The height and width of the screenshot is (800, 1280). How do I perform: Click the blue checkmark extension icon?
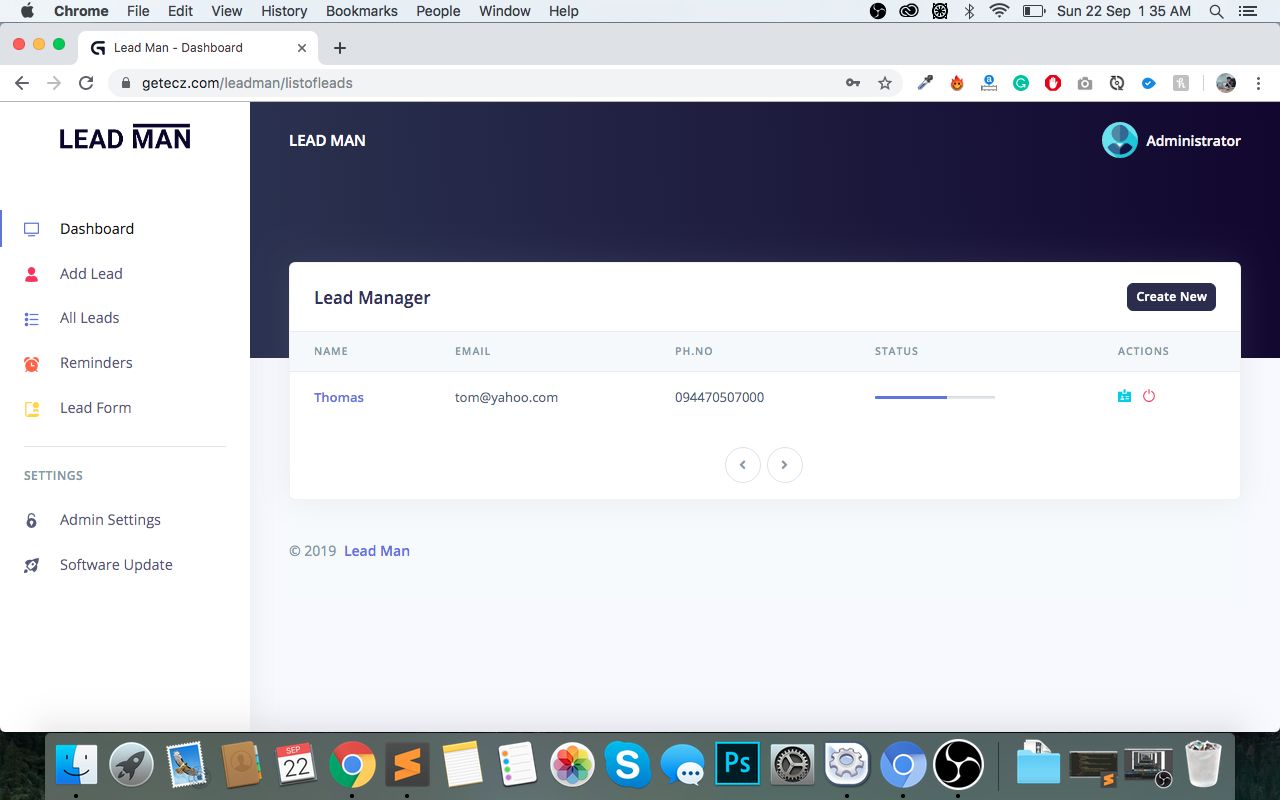click(x=1149, y=83)
